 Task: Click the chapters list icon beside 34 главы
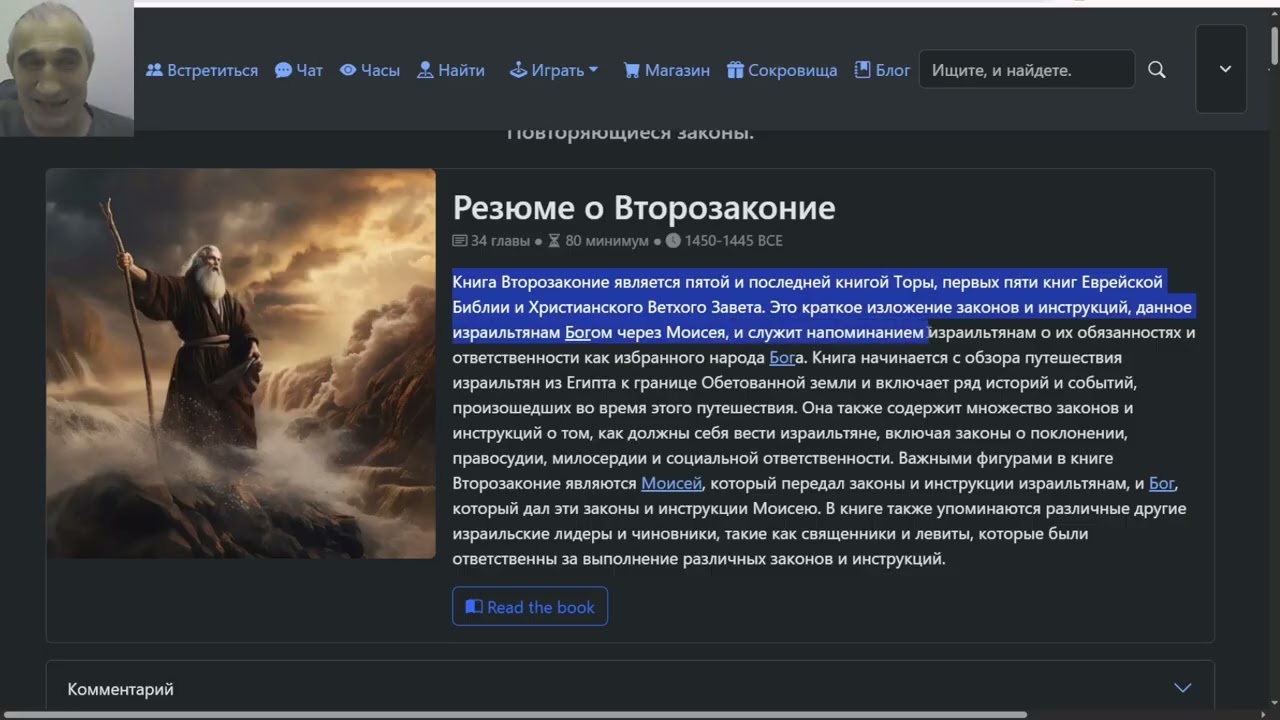click(460, 241)
